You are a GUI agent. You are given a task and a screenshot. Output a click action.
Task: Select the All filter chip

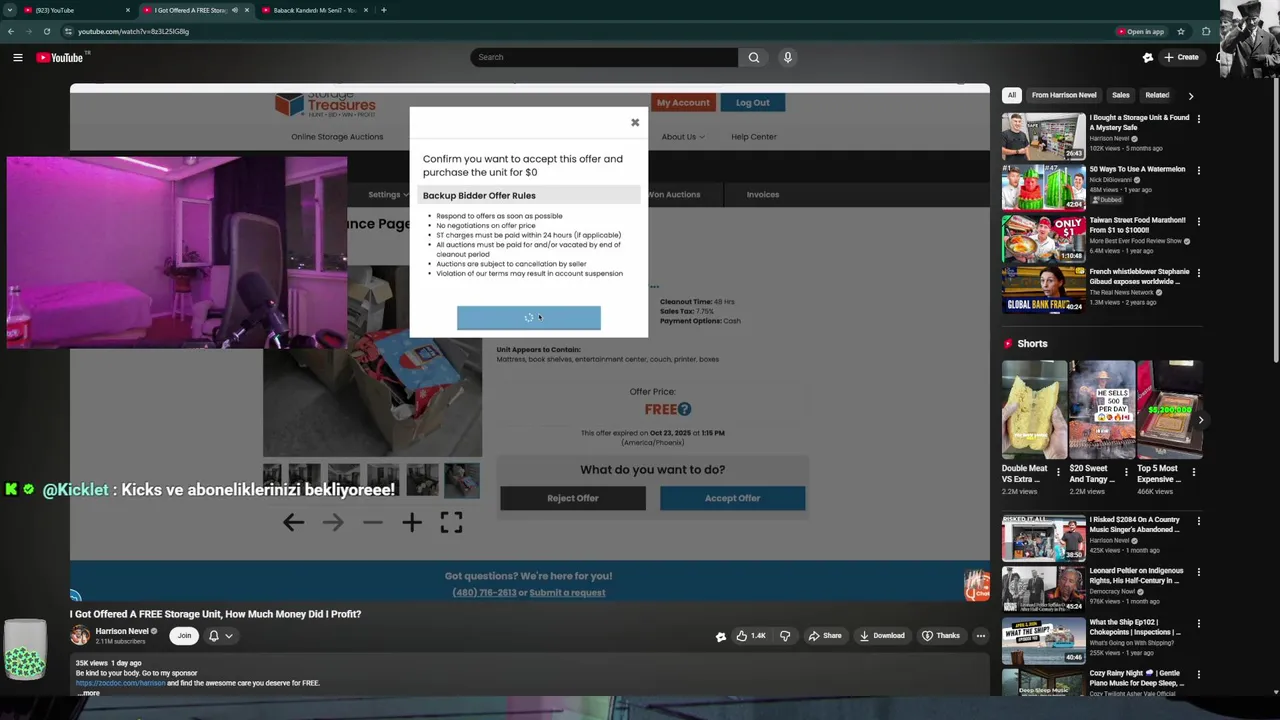point(1012,95)
